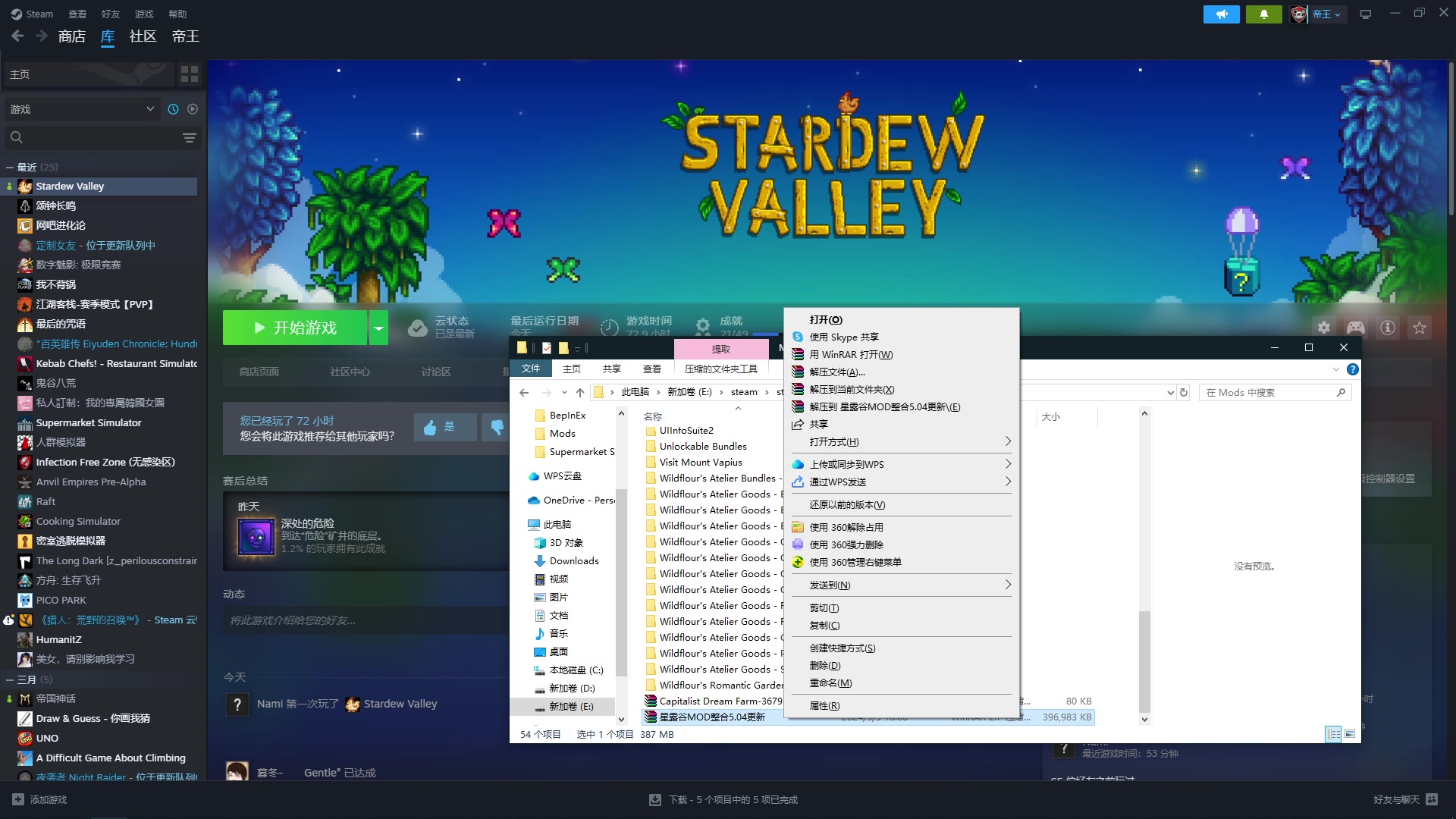1456x819 pixels.
Task: Collapse the 最近 games section
Action: [x=9, y=167]
